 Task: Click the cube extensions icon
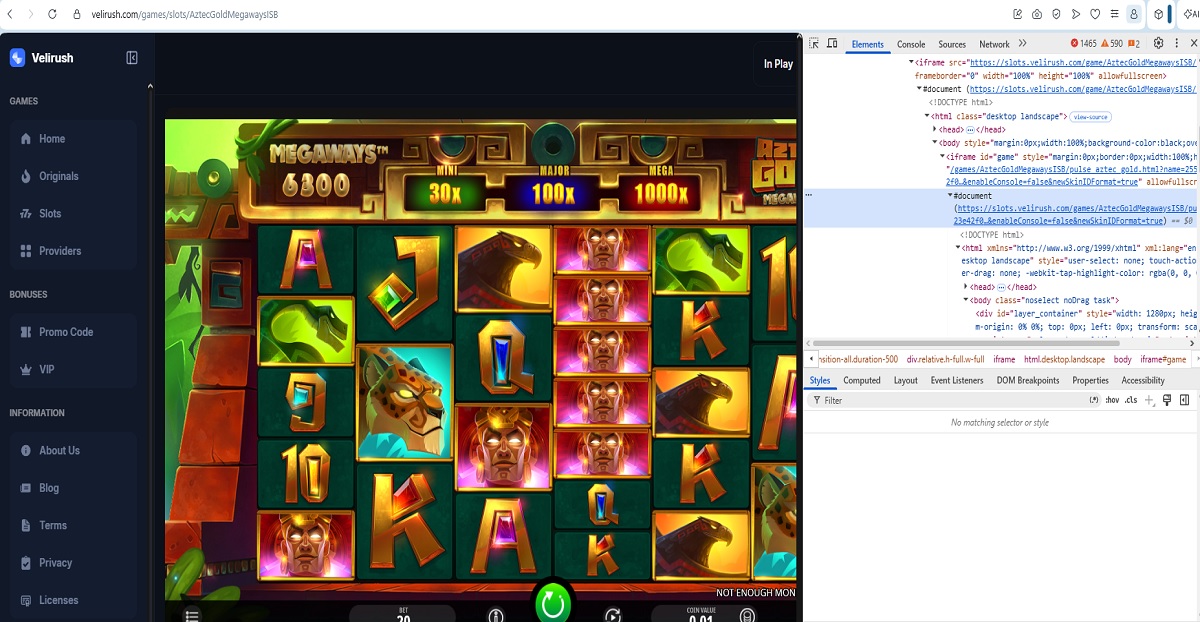click(x=1159, y=15)
